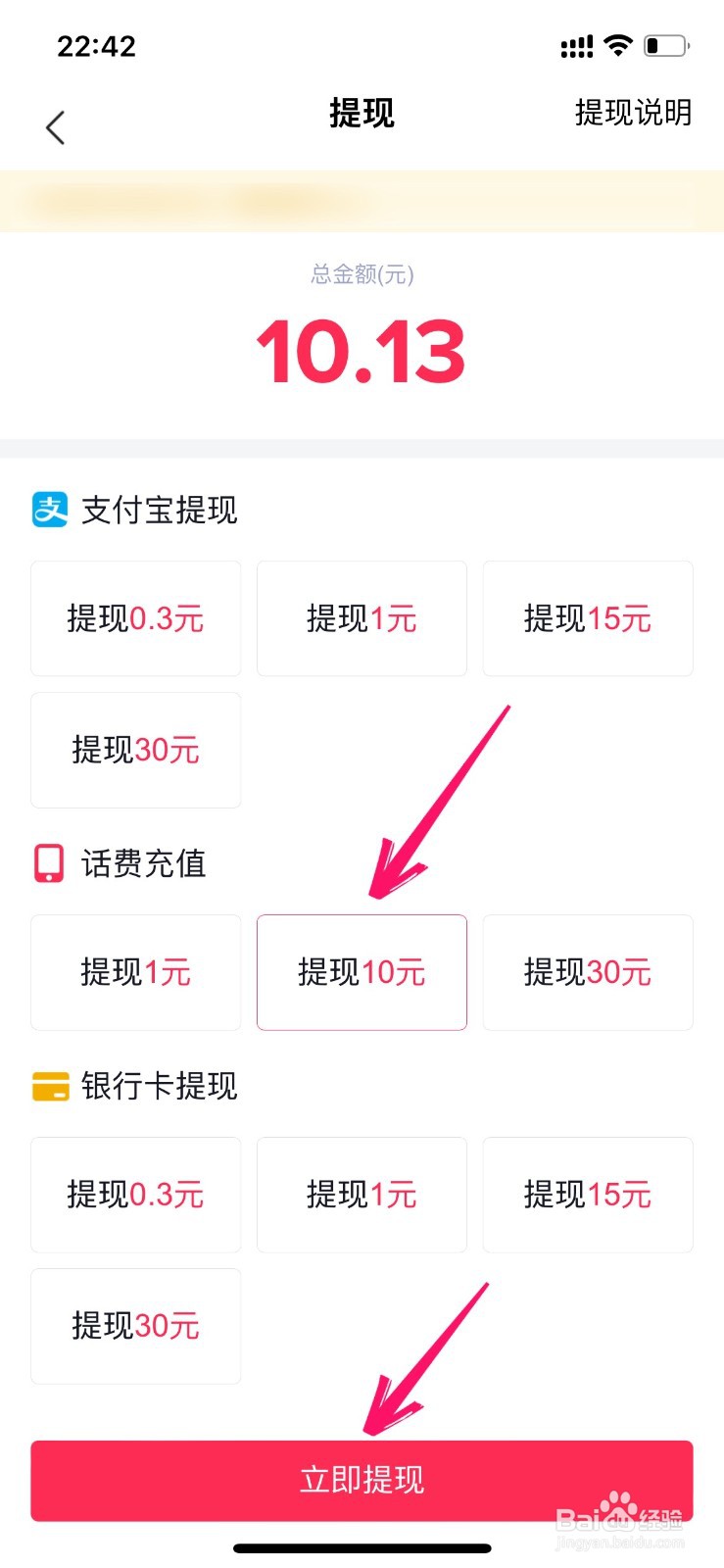Select Alipay 提现1元 option
This screenshot has height=1568, width=724.
362,618
